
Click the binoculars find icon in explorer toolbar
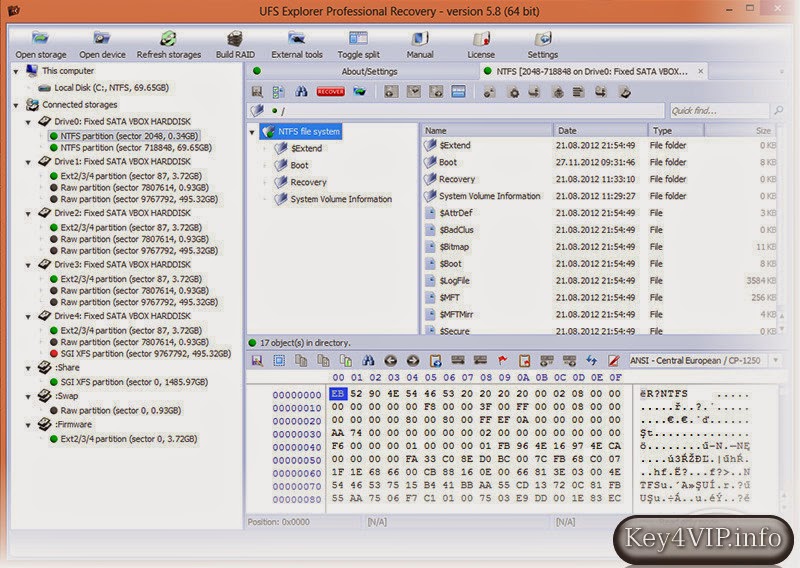coord(301,92)
